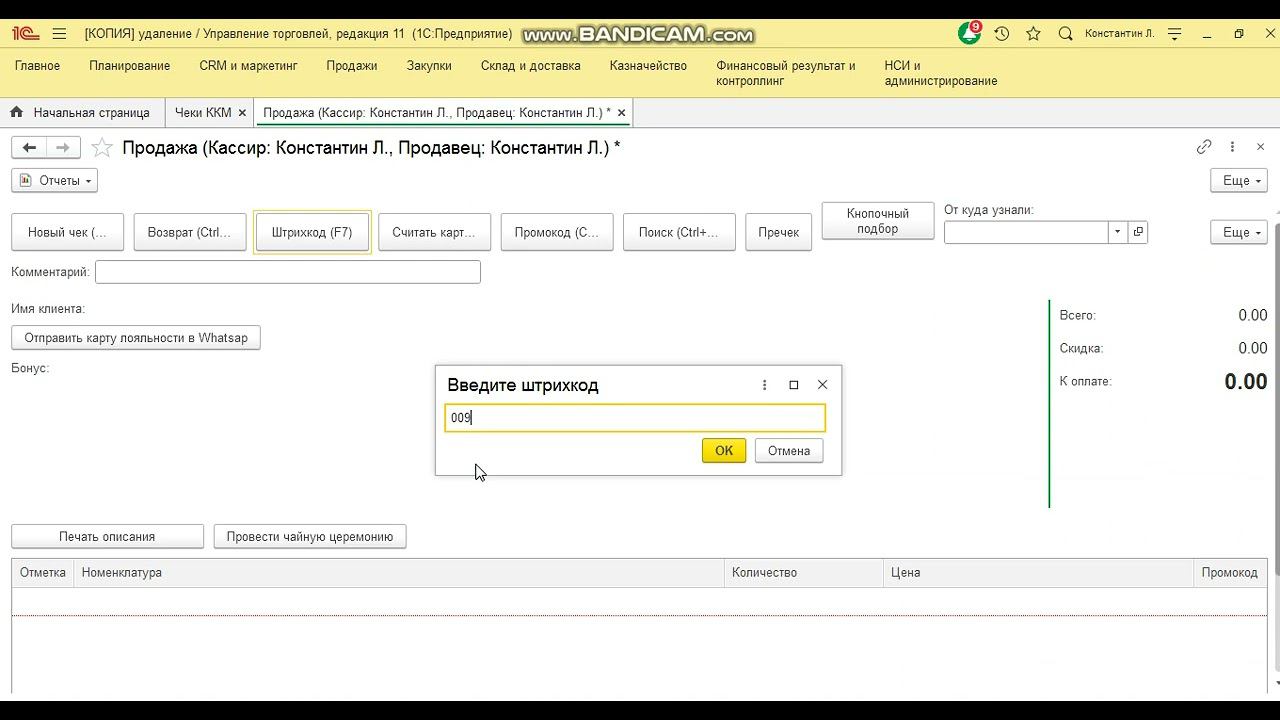The height and width of the screenshot is (720, 1280).
Task: Click the user name Константин Л.
Action: (x=1119, y=34)
